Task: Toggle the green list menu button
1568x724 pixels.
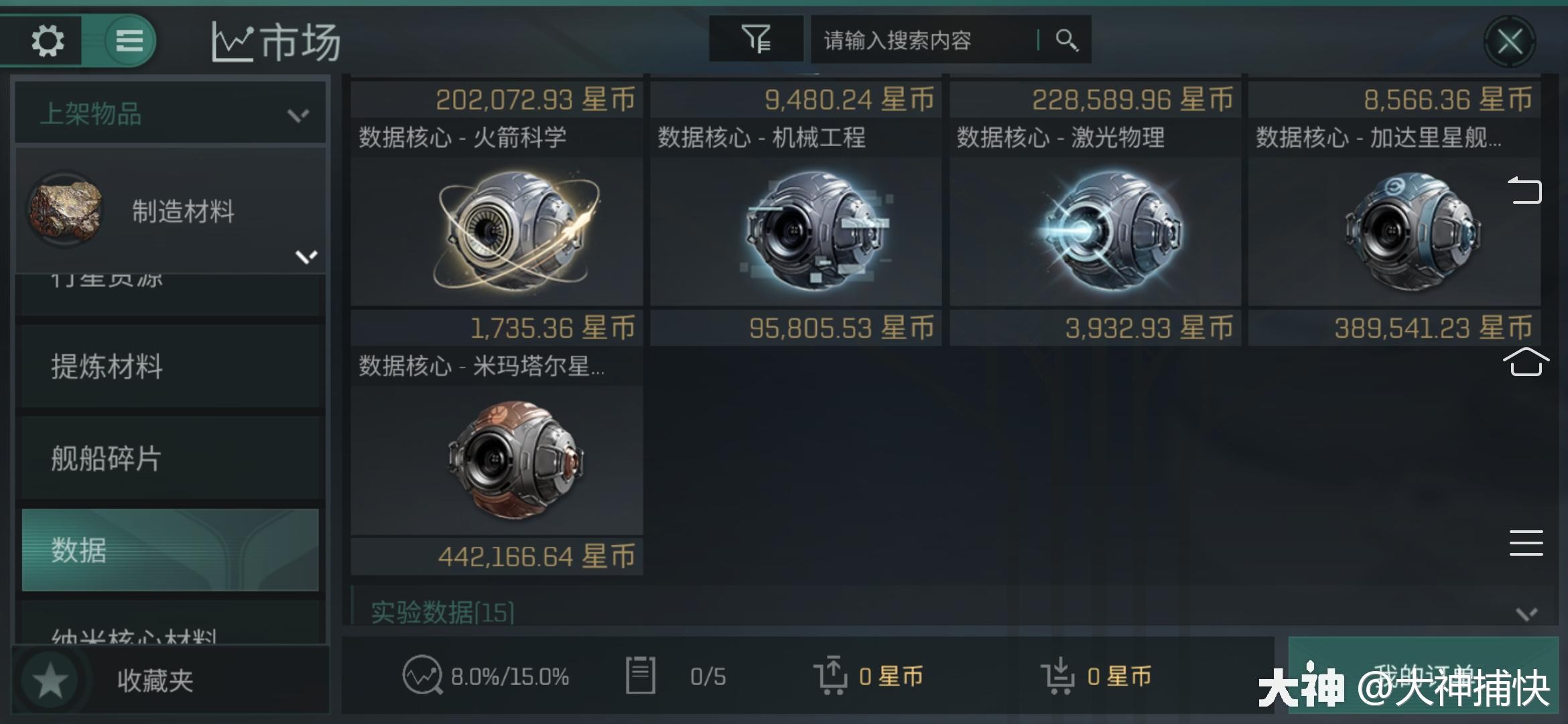Action: pyautogui.click(x=129, y=41)
